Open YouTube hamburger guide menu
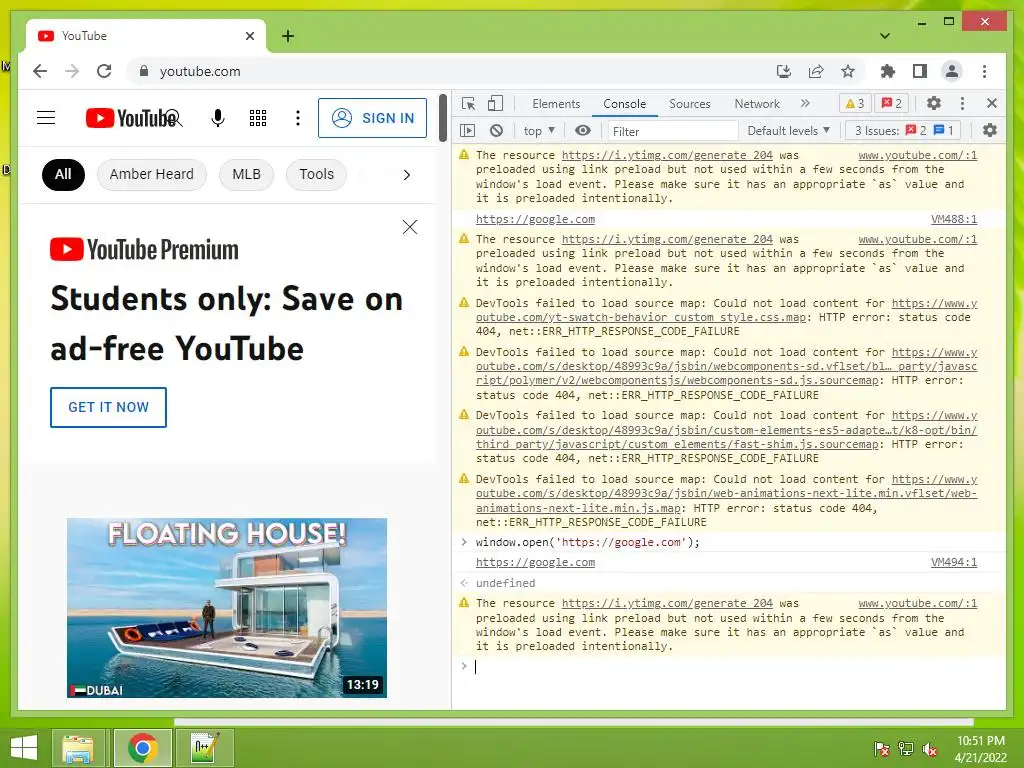The width and height of the screenshot is (1024, 768). pyautogui.click(x=46, y=118)
